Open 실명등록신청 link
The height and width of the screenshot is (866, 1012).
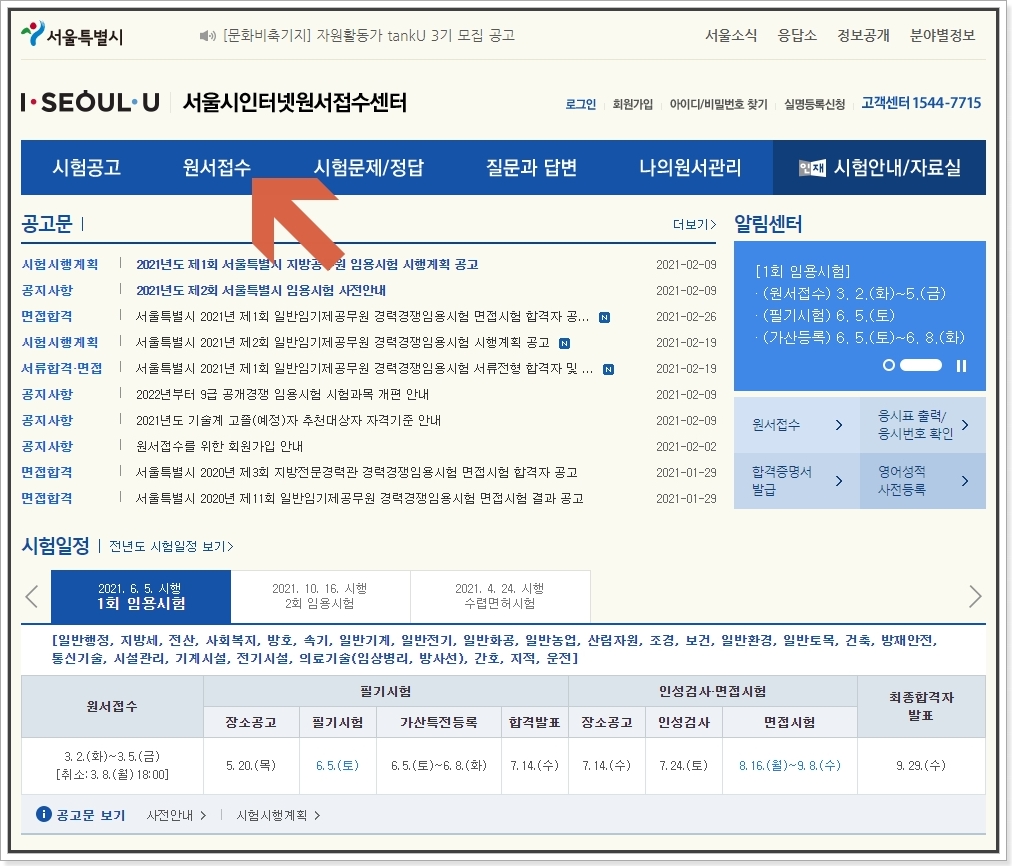click(815, 104)
